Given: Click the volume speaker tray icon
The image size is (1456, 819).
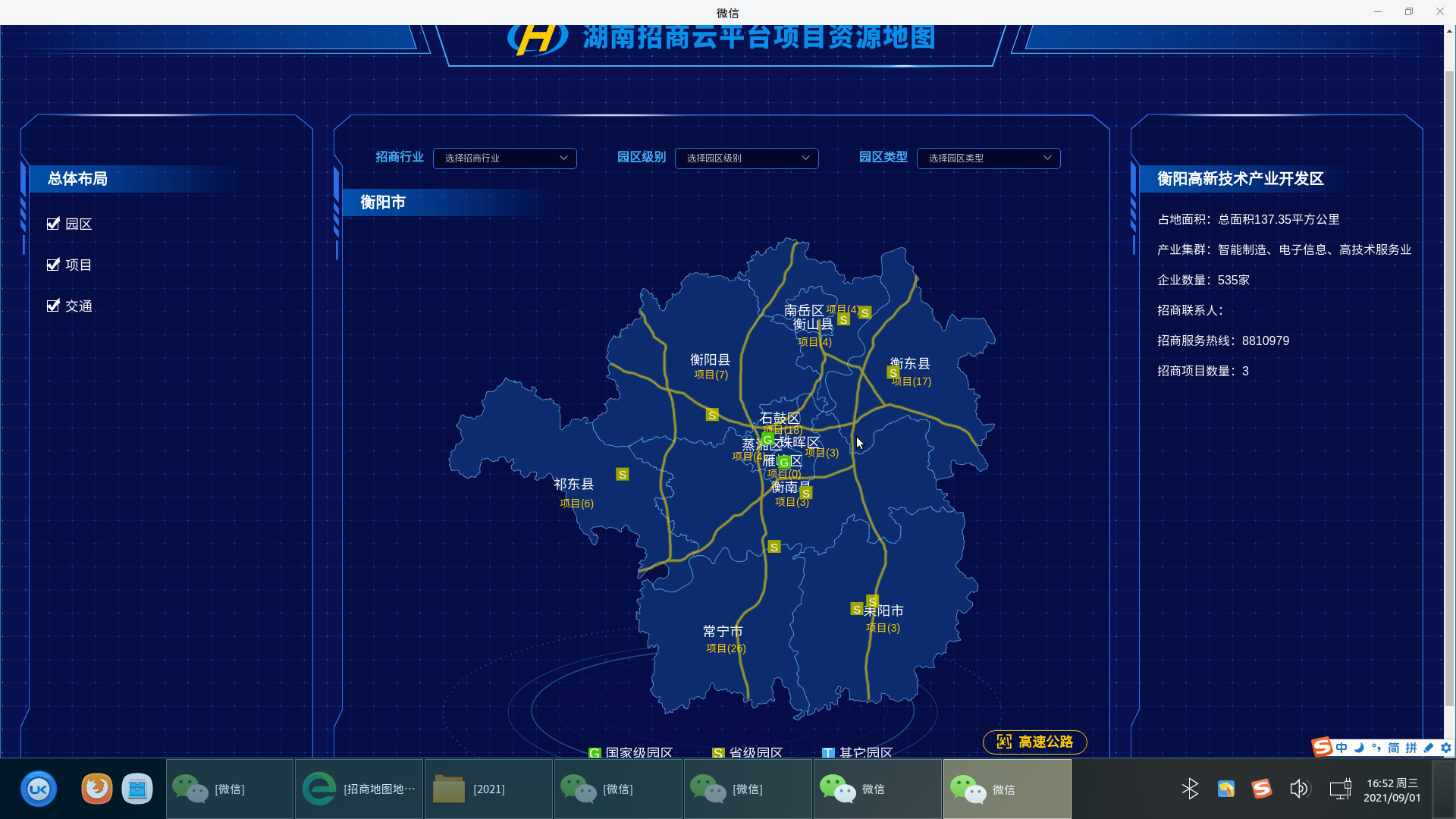Looking at the screenshot, I should point(1298,789).
